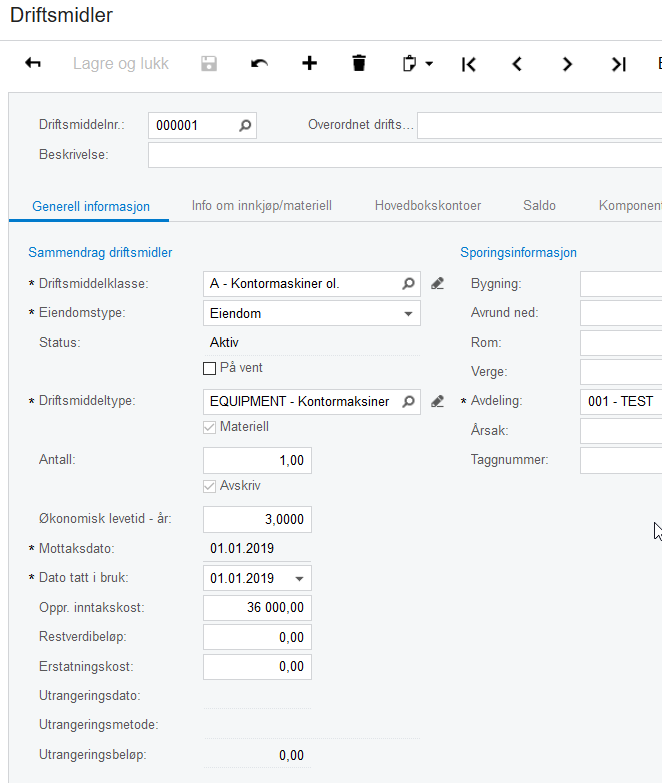Save record with the disk icon
662x783 pixels.
click(x=209, y=63)
